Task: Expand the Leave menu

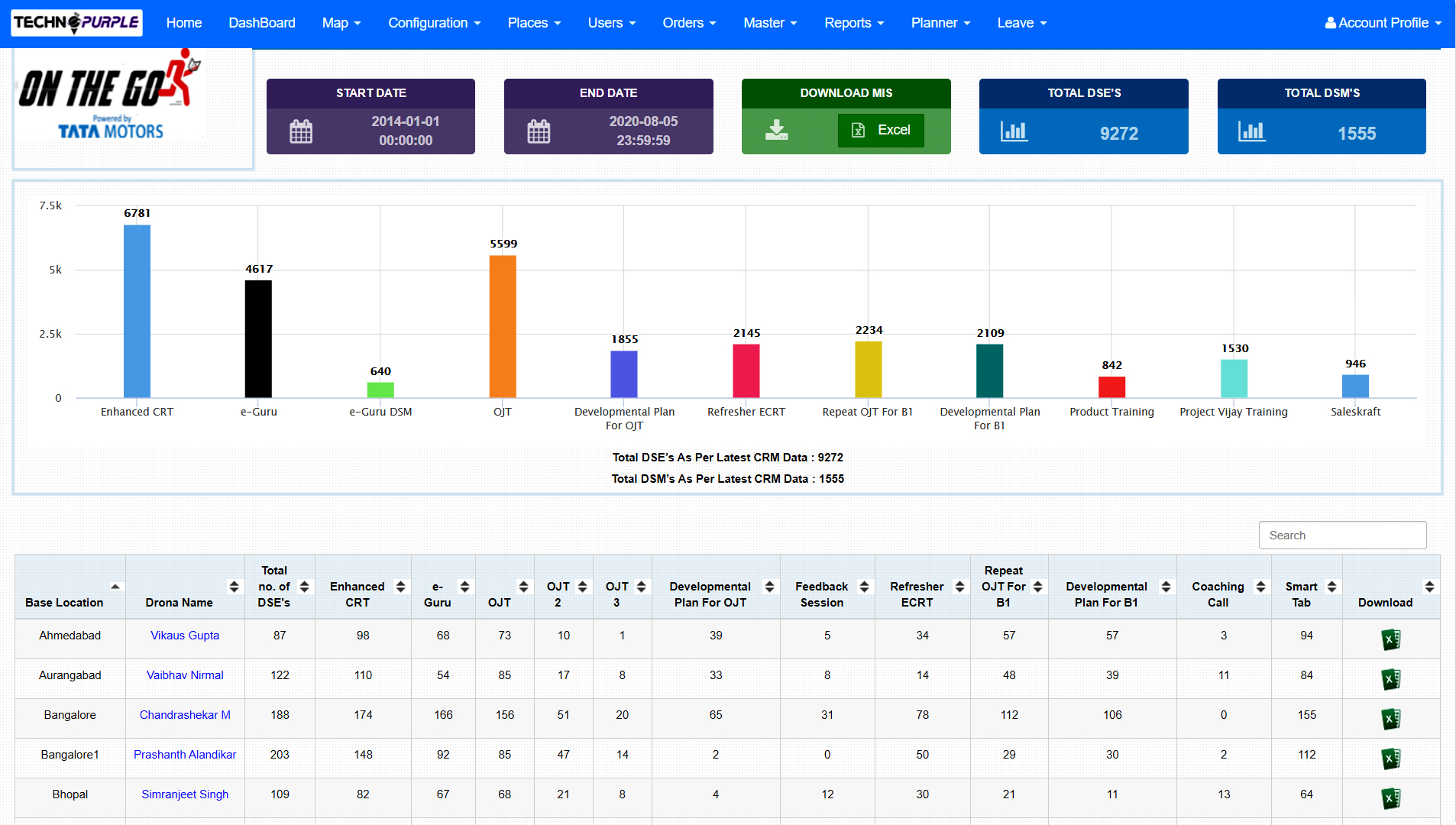Action: (1022, 23)
